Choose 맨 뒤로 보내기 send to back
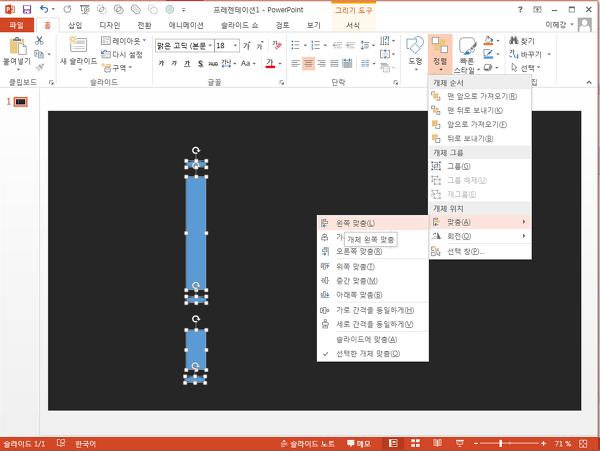 click(x=480, y=110)
